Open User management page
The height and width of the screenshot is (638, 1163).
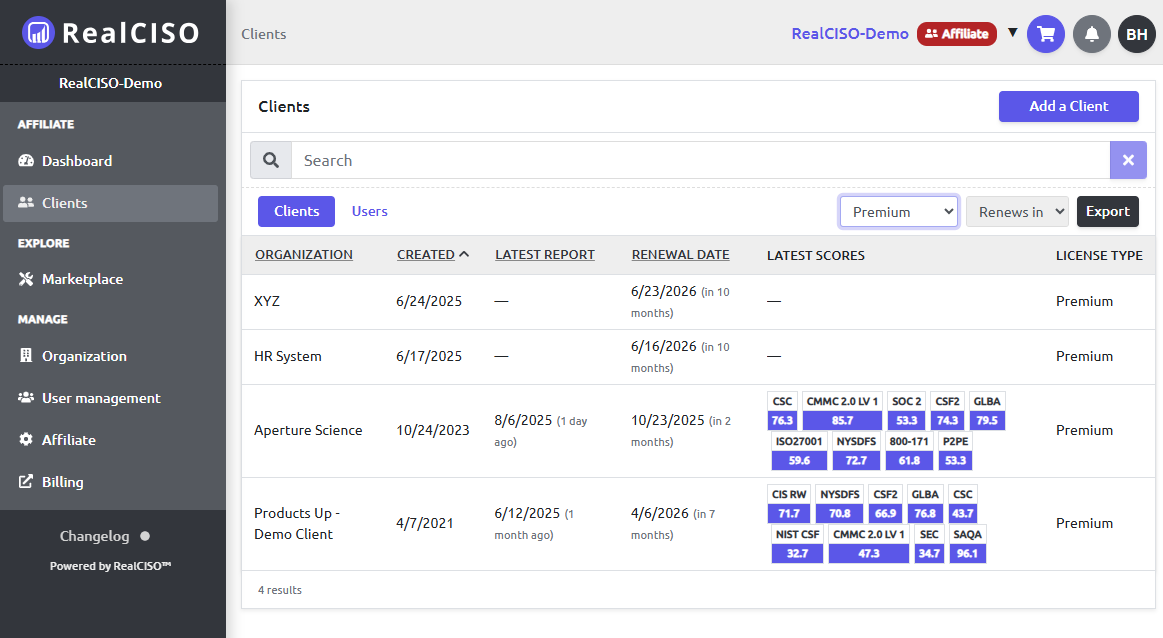(100, 398)
